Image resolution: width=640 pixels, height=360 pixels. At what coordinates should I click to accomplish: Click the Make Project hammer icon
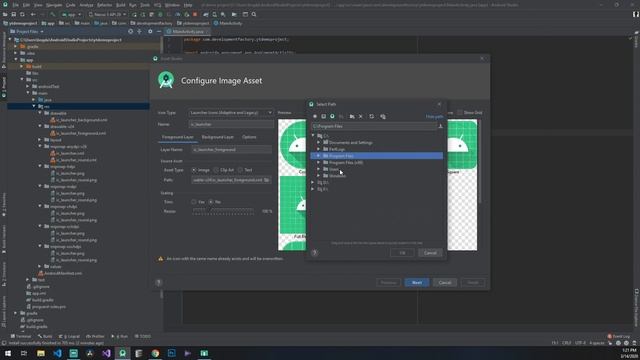tap(53, 14)
